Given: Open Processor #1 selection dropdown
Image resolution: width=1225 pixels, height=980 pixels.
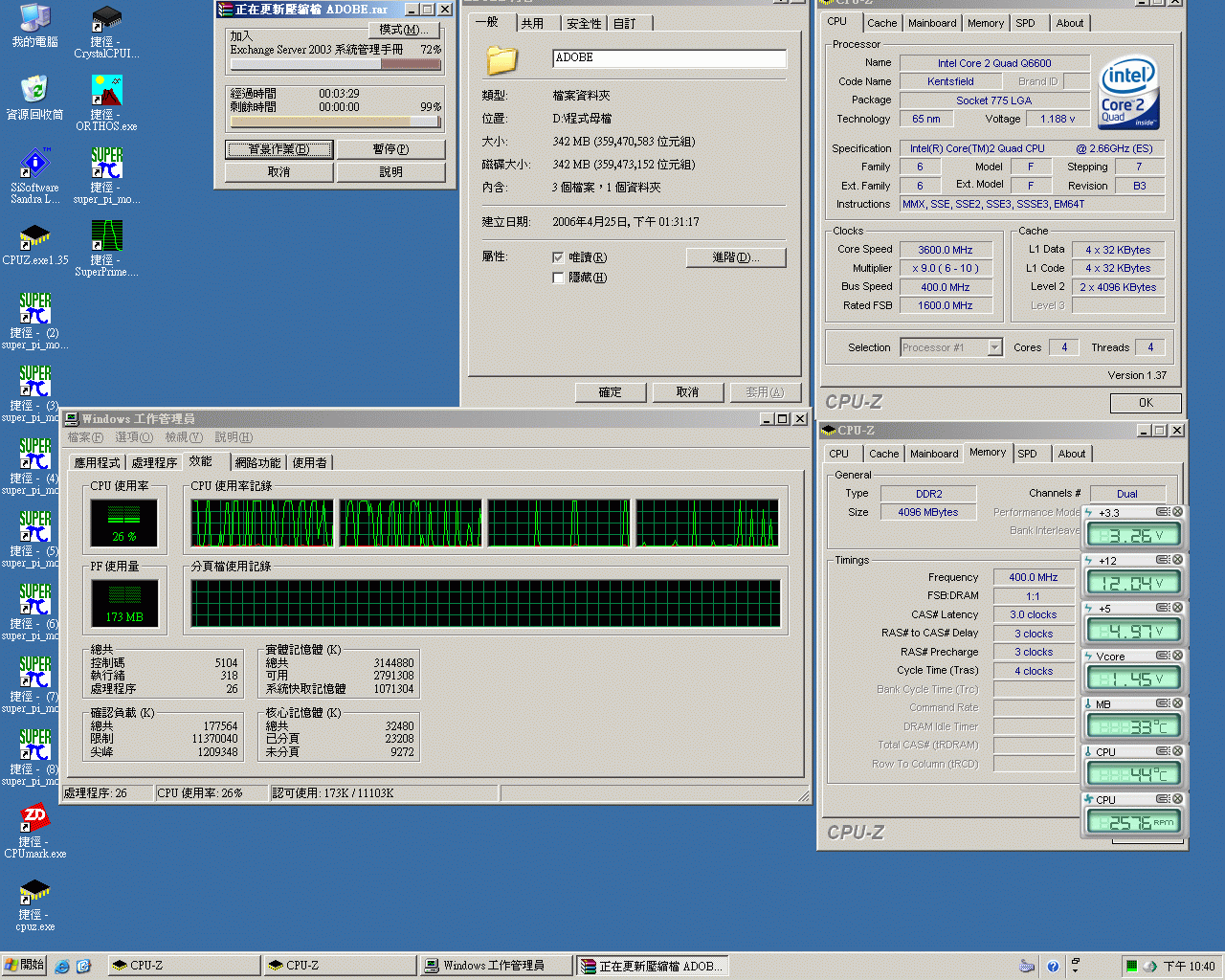Looking at the screenshot, I should pos(995,347).
